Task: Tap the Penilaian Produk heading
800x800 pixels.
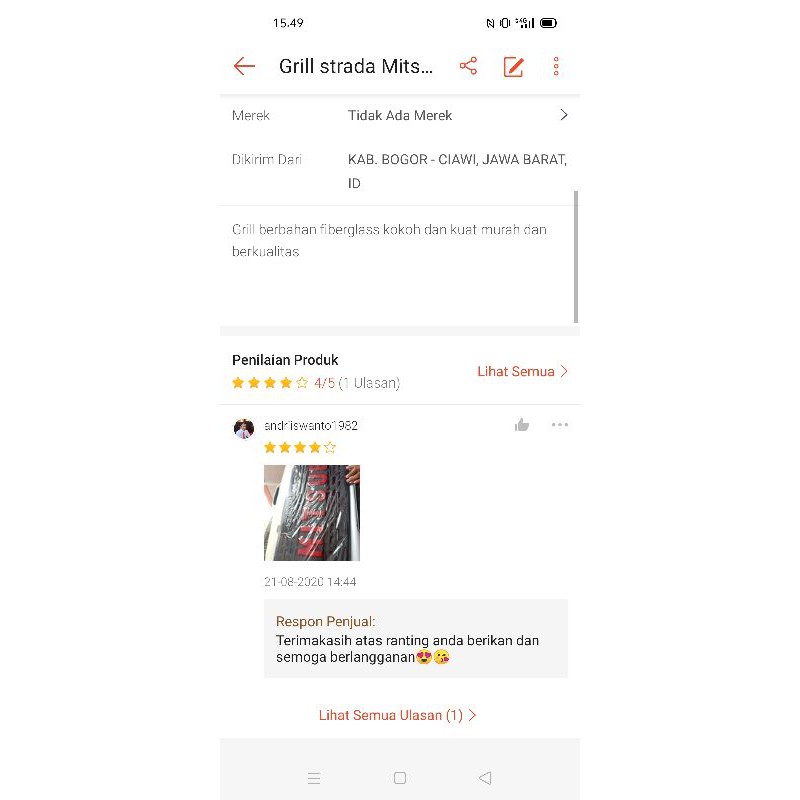Action: (285, 360)
